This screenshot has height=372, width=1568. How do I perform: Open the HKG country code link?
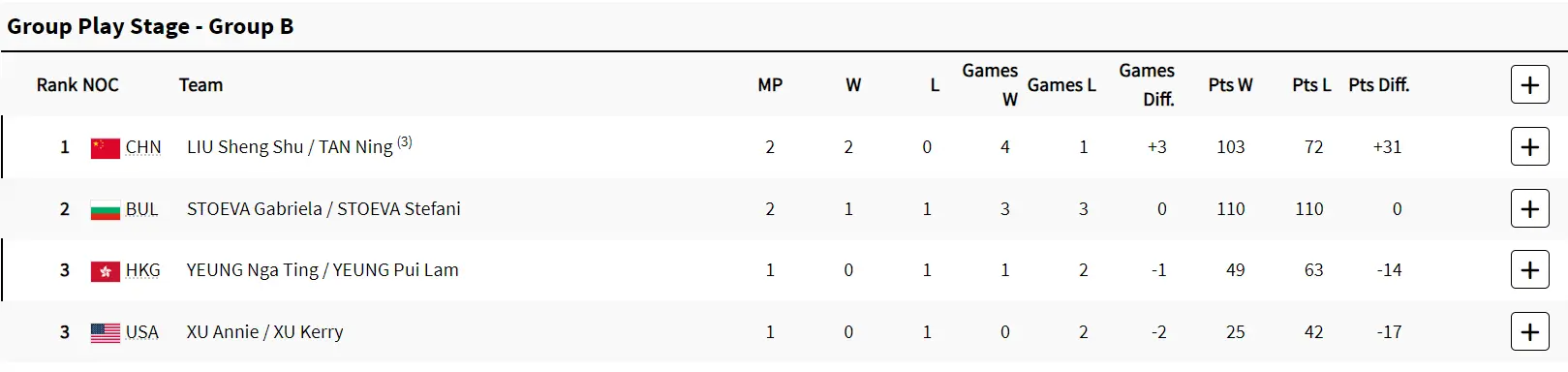click(x=142, y=270)
